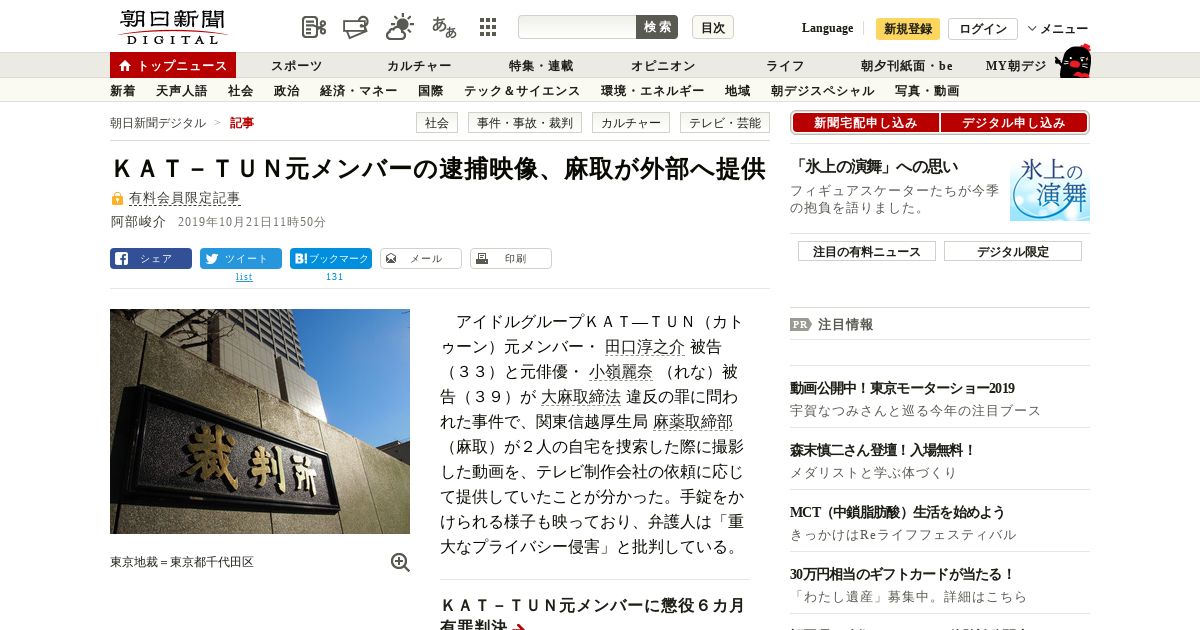Viewport: 1200px width, 630px height.
Task: Open the 氷上の演舞 banner thumbnail
Action: tap(1050, 189)
